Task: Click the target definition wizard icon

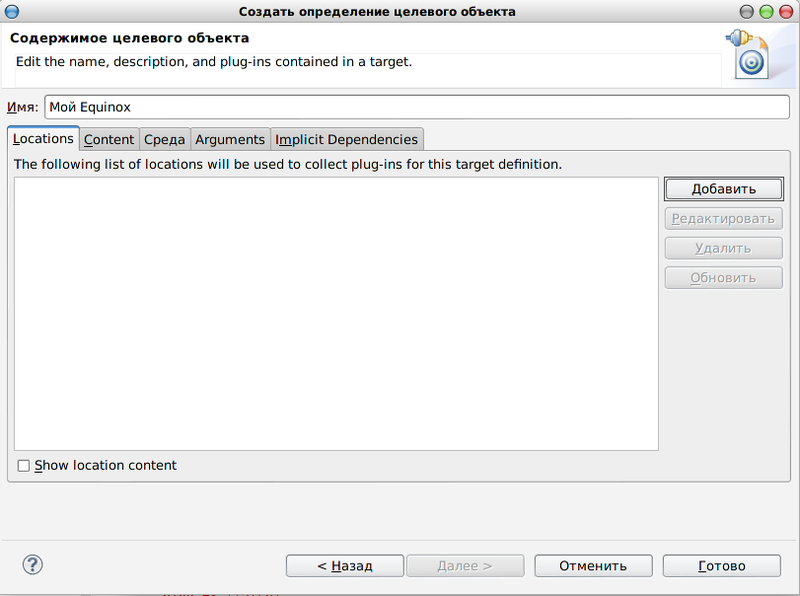Action: (749, 54)
